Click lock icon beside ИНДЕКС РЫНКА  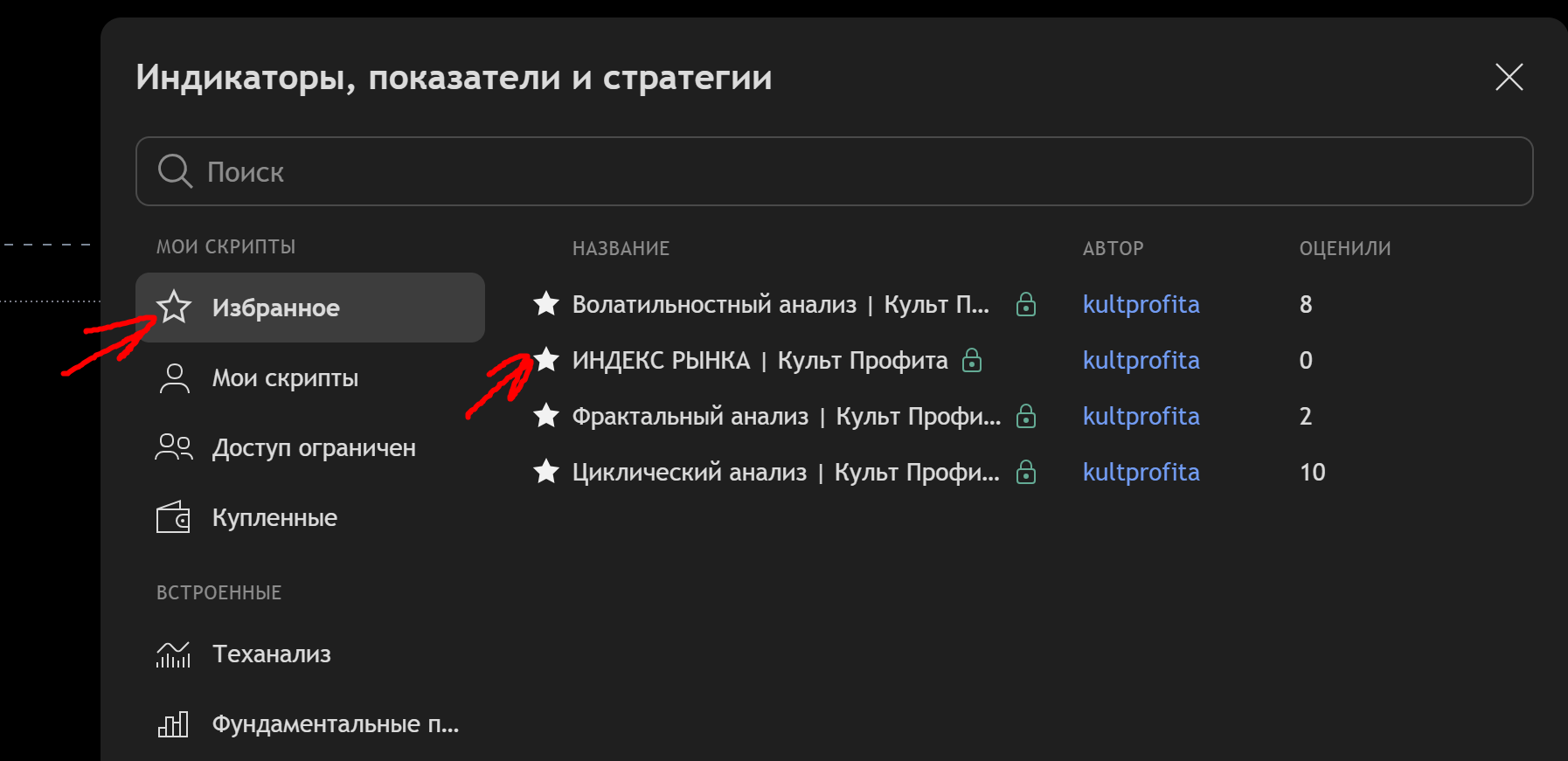click(x=972, y=360)
